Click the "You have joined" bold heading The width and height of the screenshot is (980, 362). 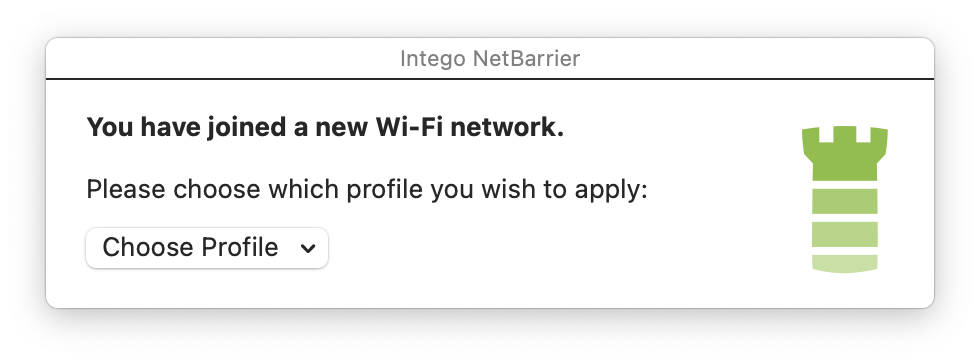(x=325, y=128)
